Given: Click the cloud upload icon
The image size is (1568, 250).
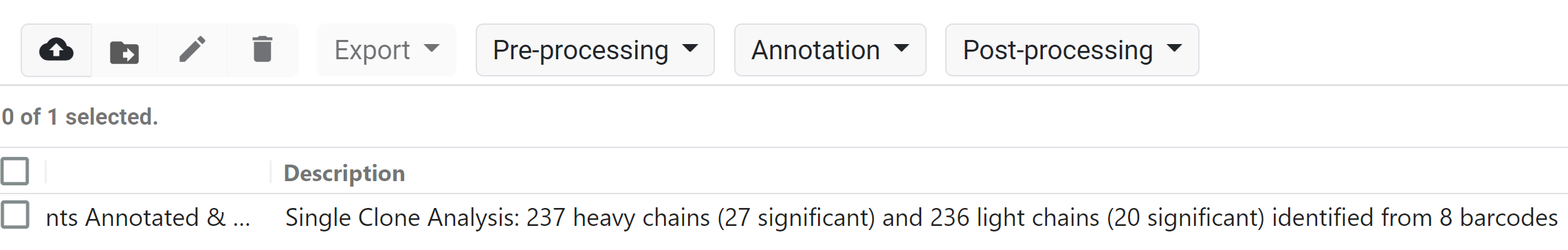Looking at the screenshot, I should coord(56,50).
